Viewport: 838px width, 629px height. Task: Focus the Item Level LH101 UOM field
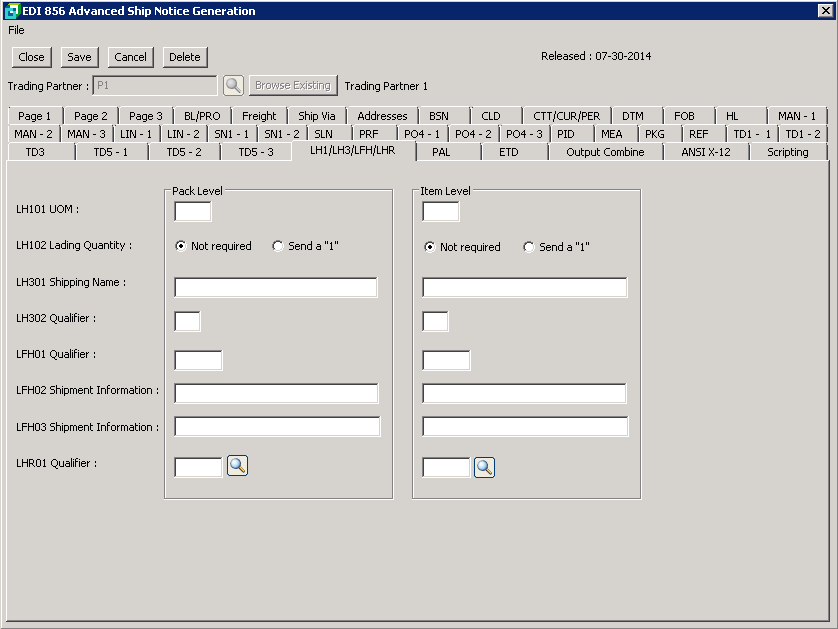(440, 211)
